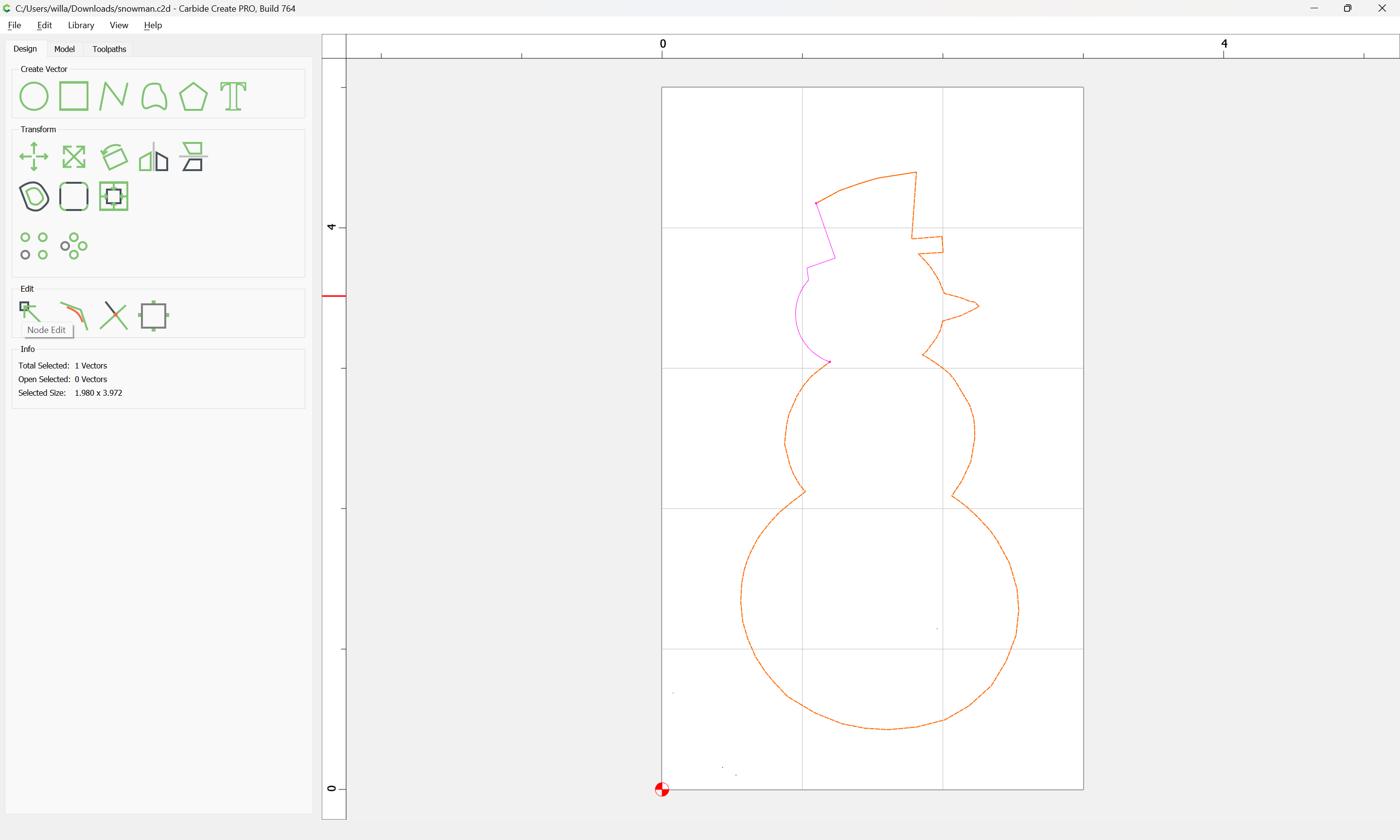Click the Rotate transform icon

[x=114, y=157]
